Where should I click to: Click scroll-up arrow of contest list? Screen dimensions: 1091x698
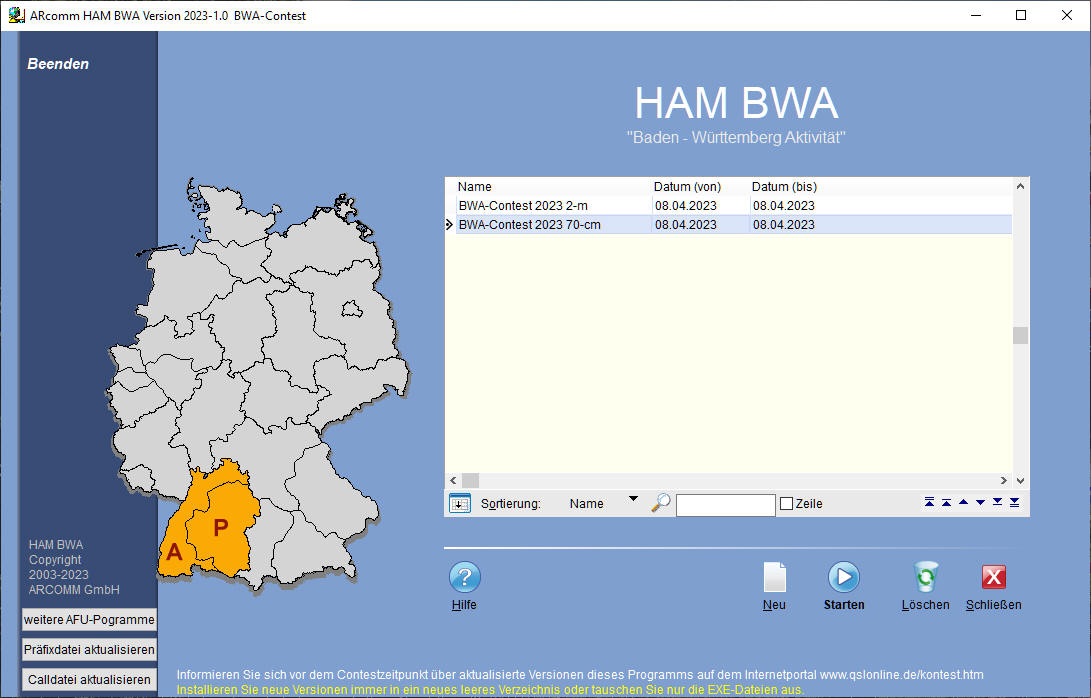pyautogui.click(x=1020, y=186)
